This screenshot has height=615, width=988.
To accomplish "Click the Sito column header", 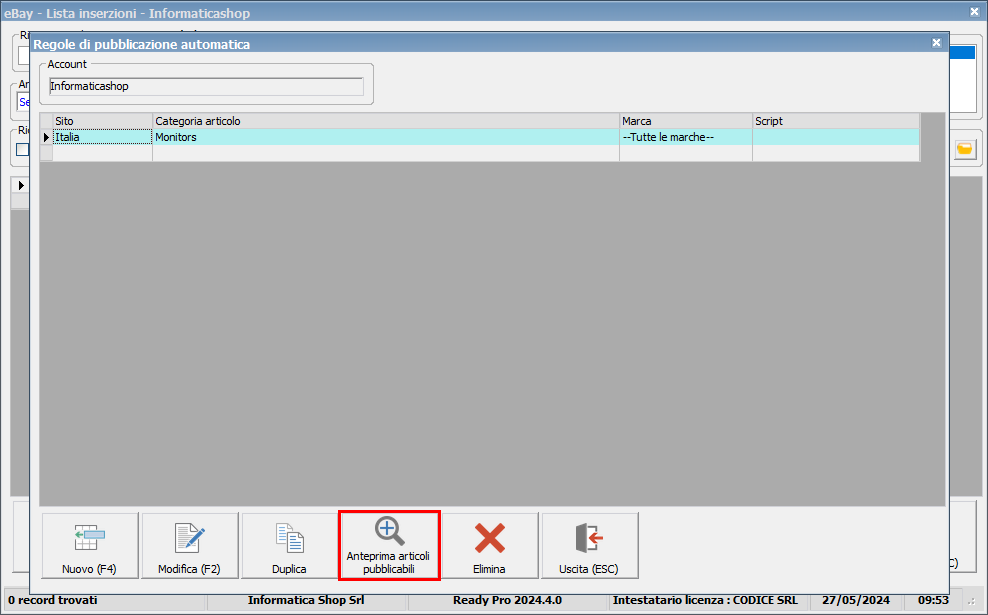I will click(102, 121).
